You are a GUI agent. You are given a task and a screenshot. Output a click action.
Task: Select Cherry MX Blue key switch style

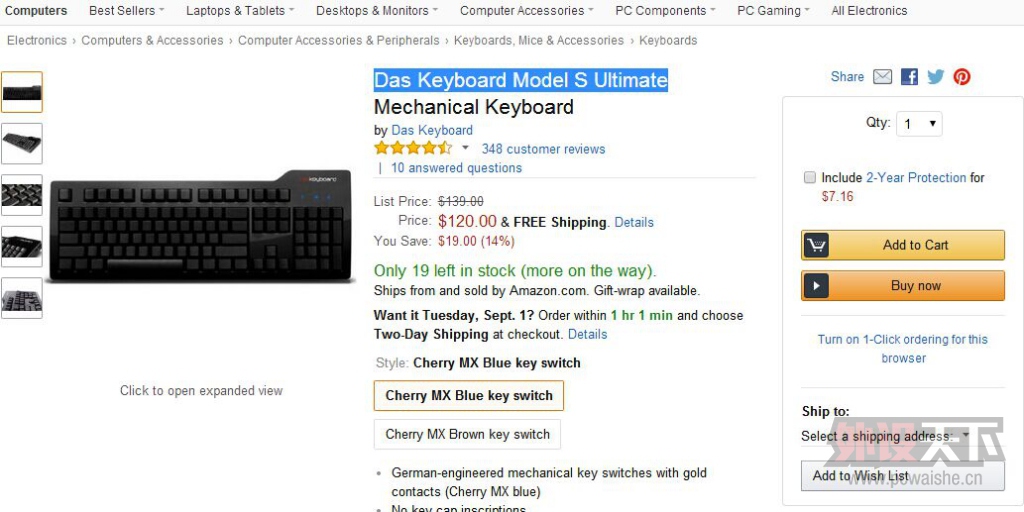(x=469, y=396)
